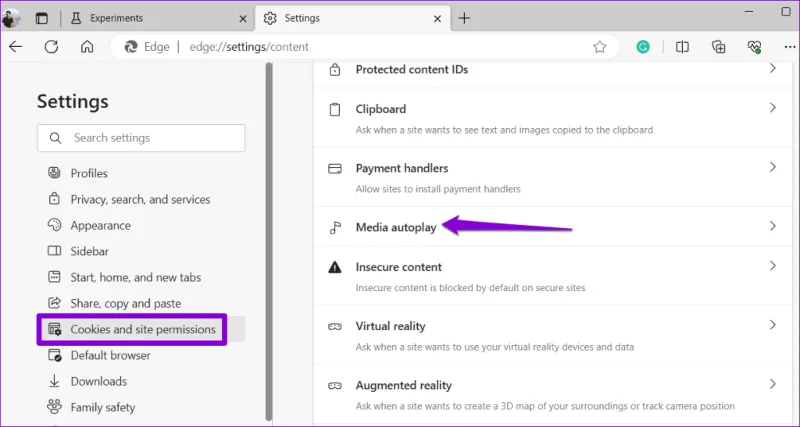
Task: Click the Downloads arrow icon
Action: tap(54, 381)
